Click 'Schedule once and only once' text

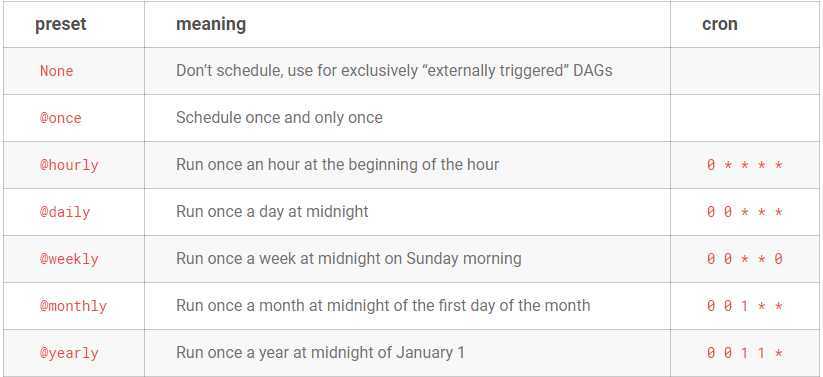point(279,118)
